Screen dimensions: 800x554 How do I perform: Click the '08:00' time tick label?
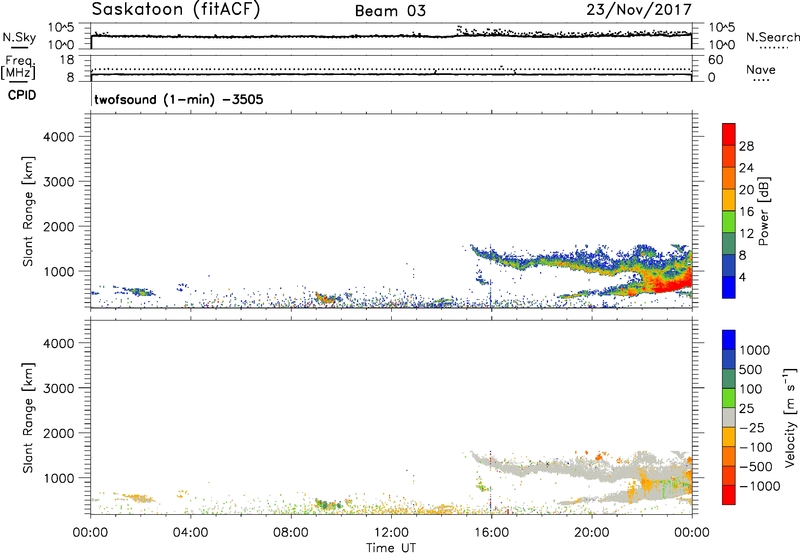tap(290, 533)
